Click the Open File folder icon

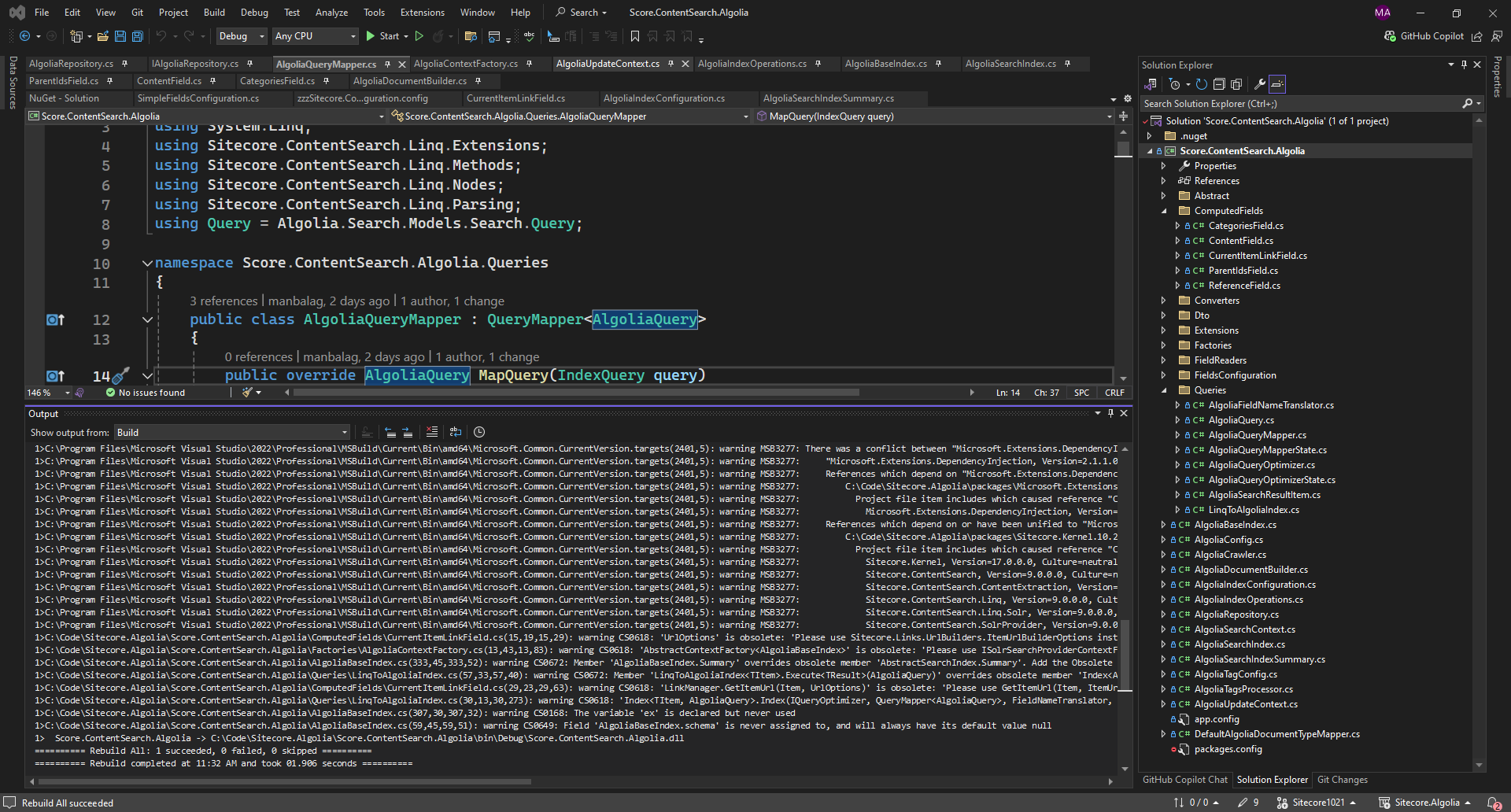point(102,36)
